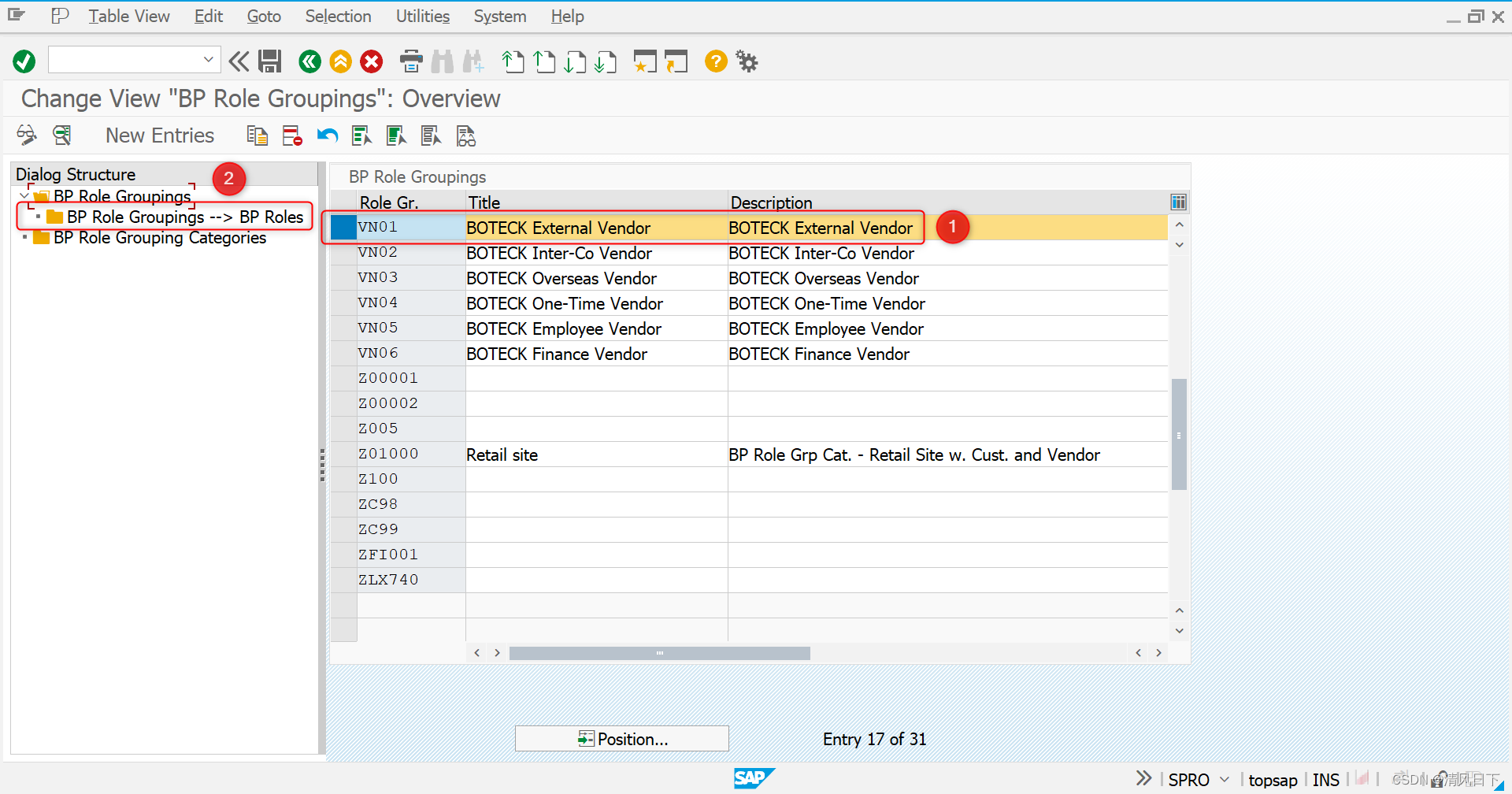1512x794 pixels.
Task: Toggle row selector for VN06
Action: [343, 353]
